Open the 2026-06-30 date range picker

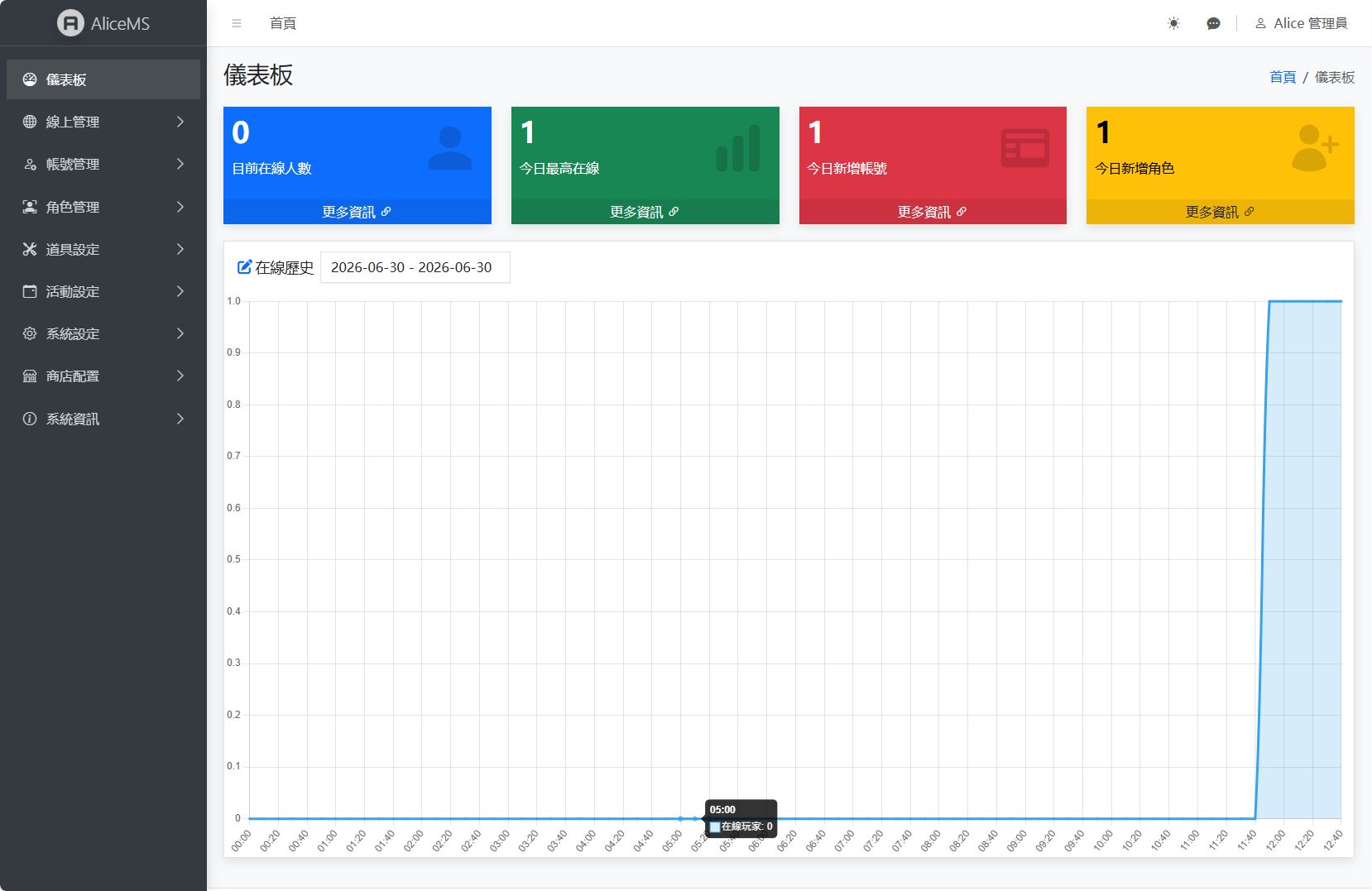(x=415, y=267)
